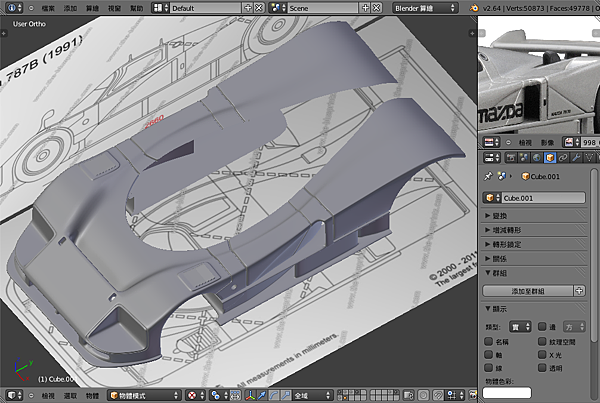The height and width of the screenshot is (403, 600).
Task: Click the Scene name field
Action: pyautogui.click(x=323, y=8)
